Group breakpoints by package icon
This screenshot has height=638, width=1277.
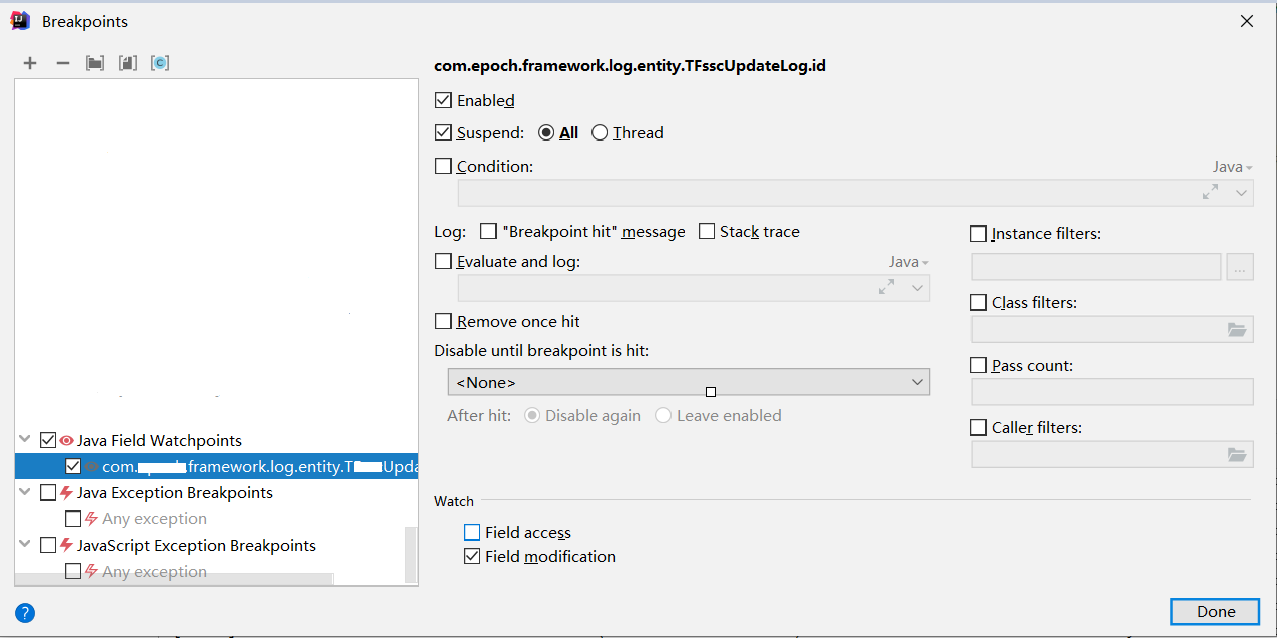click(95, 63)
